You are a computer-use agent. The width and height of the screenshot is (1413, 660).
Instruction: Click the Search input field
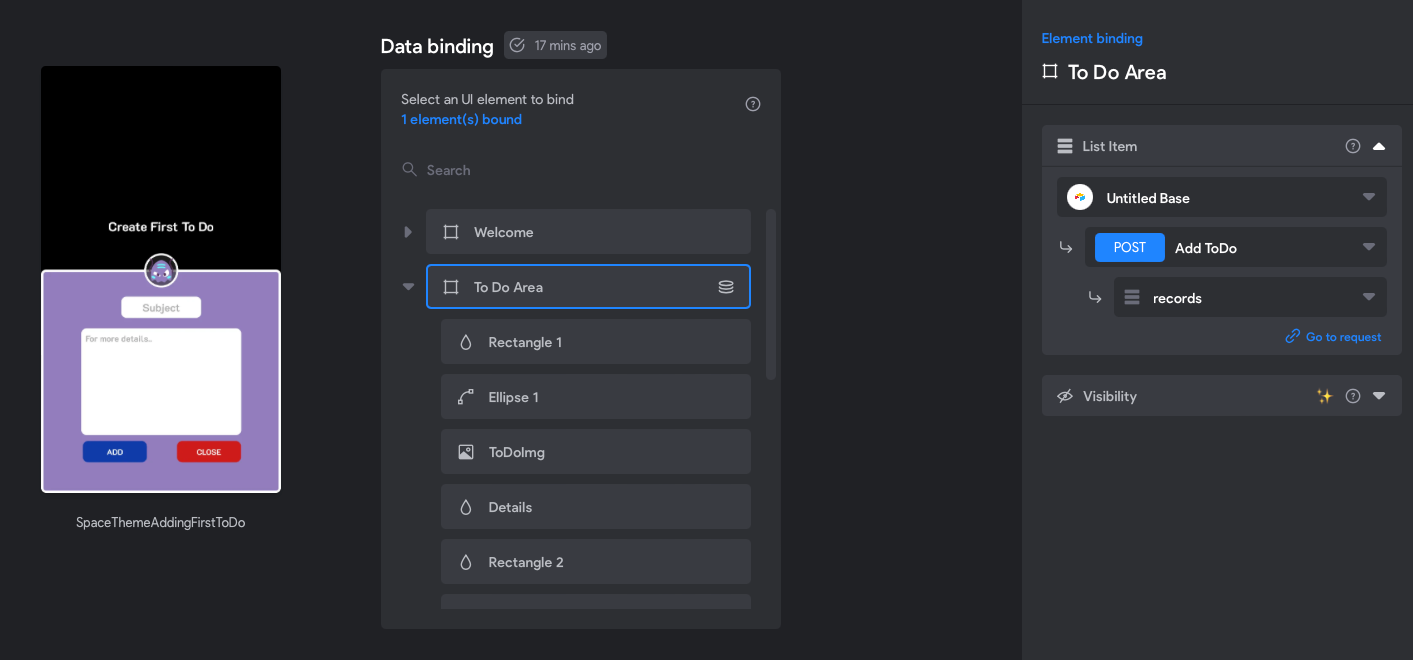[580, 170]
